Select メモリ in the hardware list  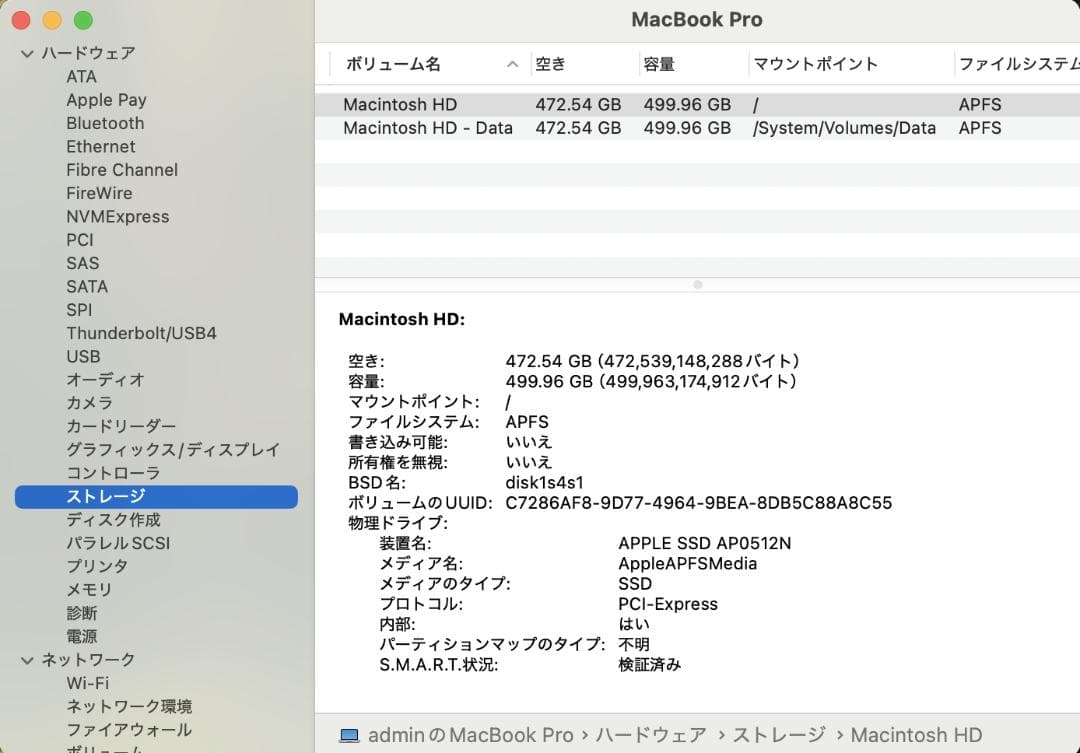click(86, 589)
